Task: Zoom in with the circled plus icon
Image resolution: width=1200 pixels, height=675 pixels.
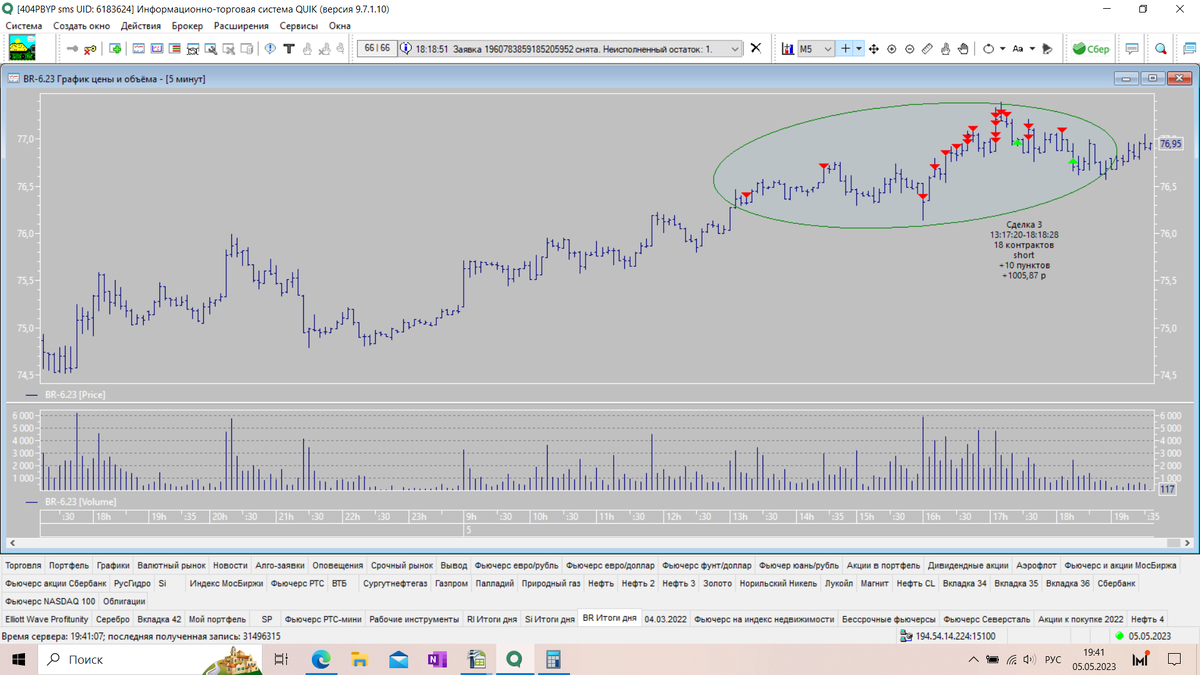Action: pyautogui.click(x=892, y=48)
